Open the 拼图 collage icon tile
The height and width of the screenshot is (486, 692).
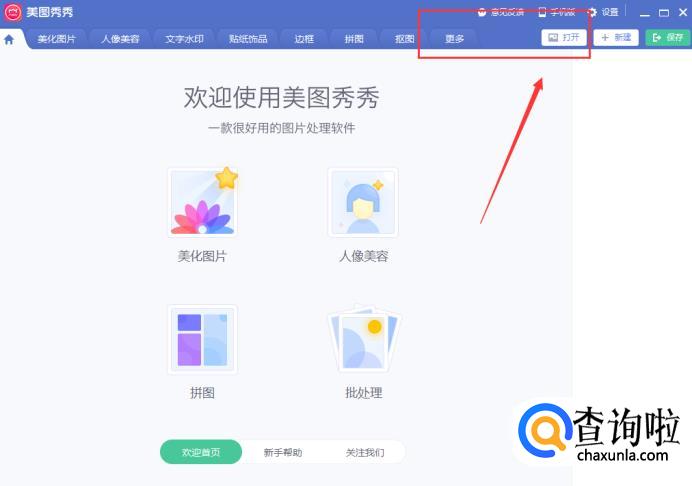click(x=203, y=339)
